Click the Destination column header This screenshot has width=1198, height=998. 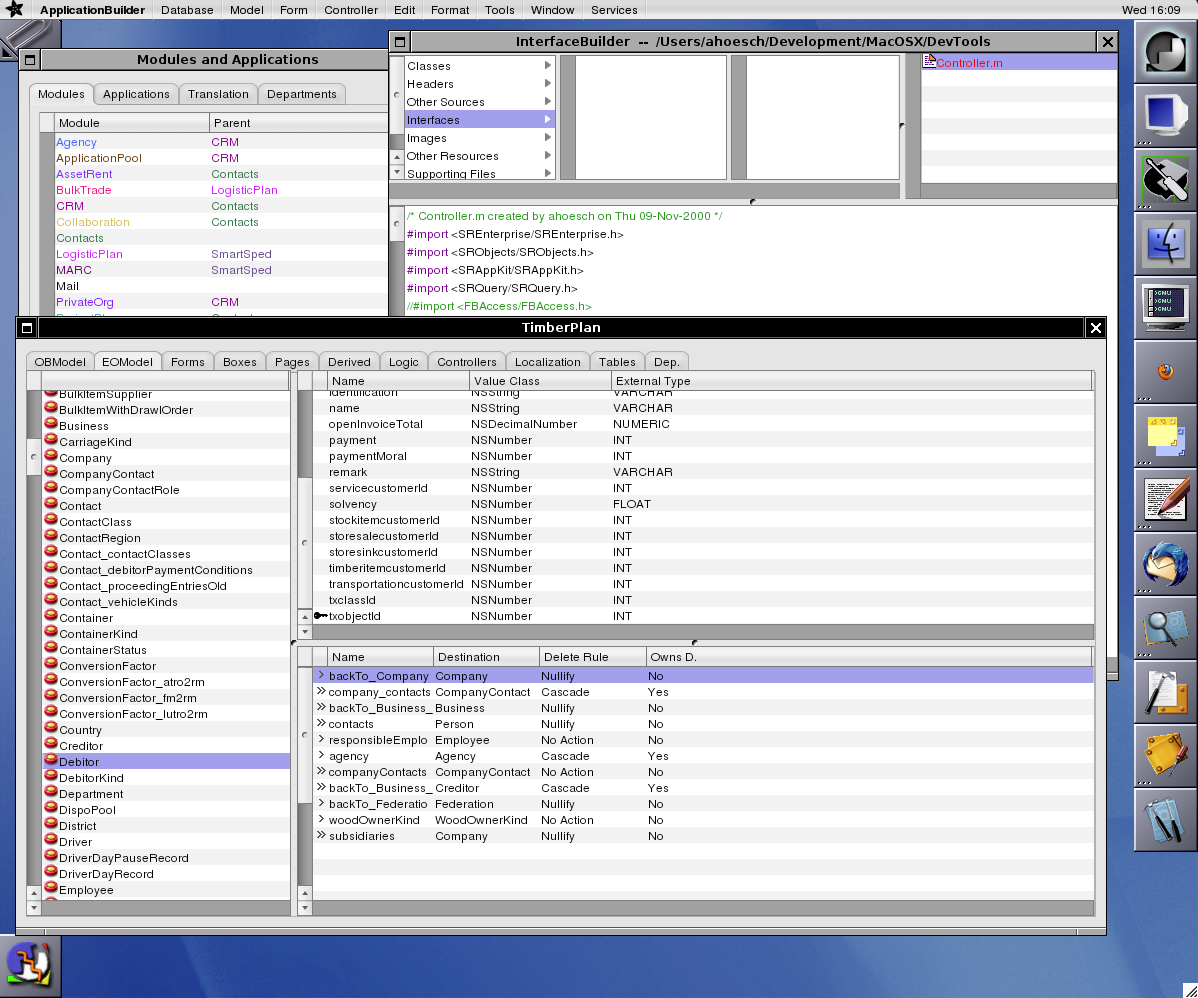(486, 656)
